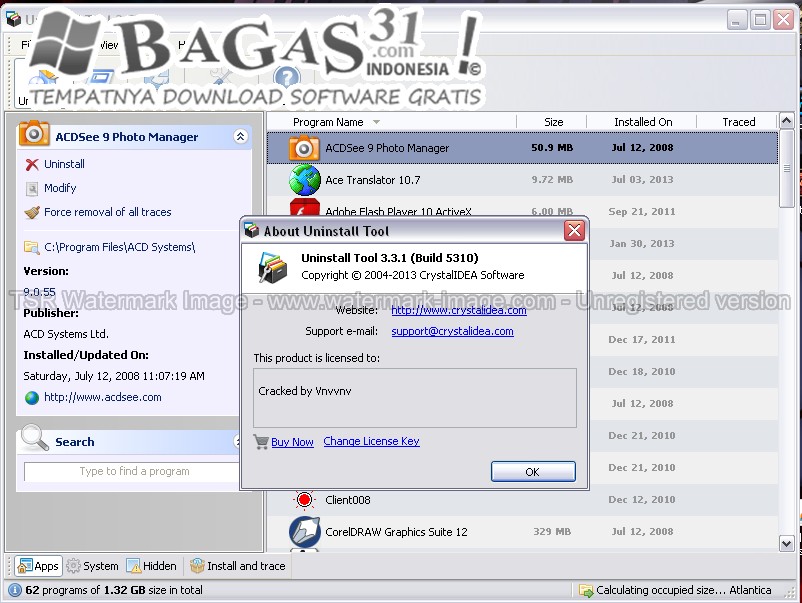Screen dimensions: 802x603
Task: Open the Buy Now link
Action: (x=292, y=442)
